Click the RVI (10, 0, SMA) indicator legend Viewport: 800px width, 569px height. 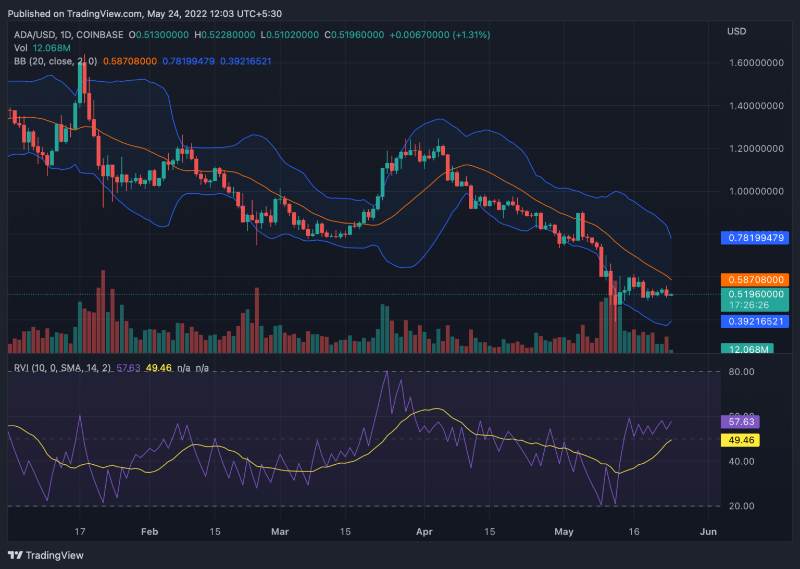[x=60, y=369]
